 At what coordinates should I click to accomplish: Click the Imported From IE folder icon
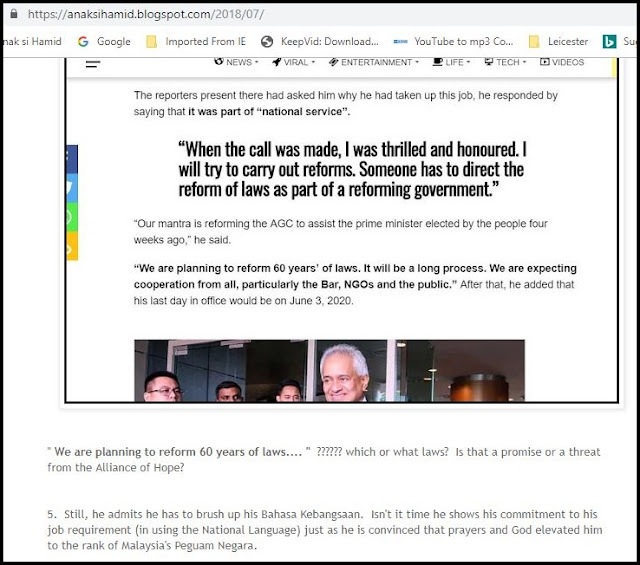(x=151, y=42)
